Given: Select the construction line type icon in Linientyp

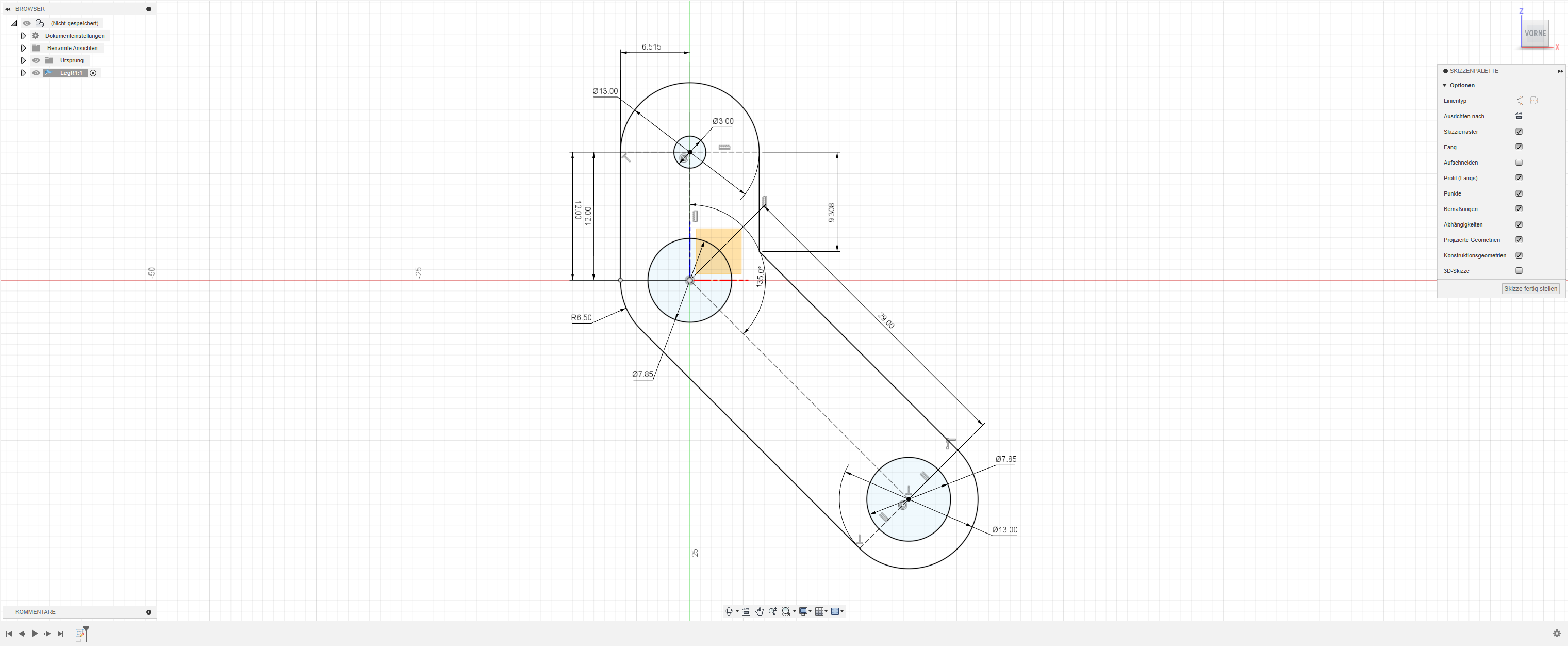Looking at the screenshot, I should tap(1520, 101).
